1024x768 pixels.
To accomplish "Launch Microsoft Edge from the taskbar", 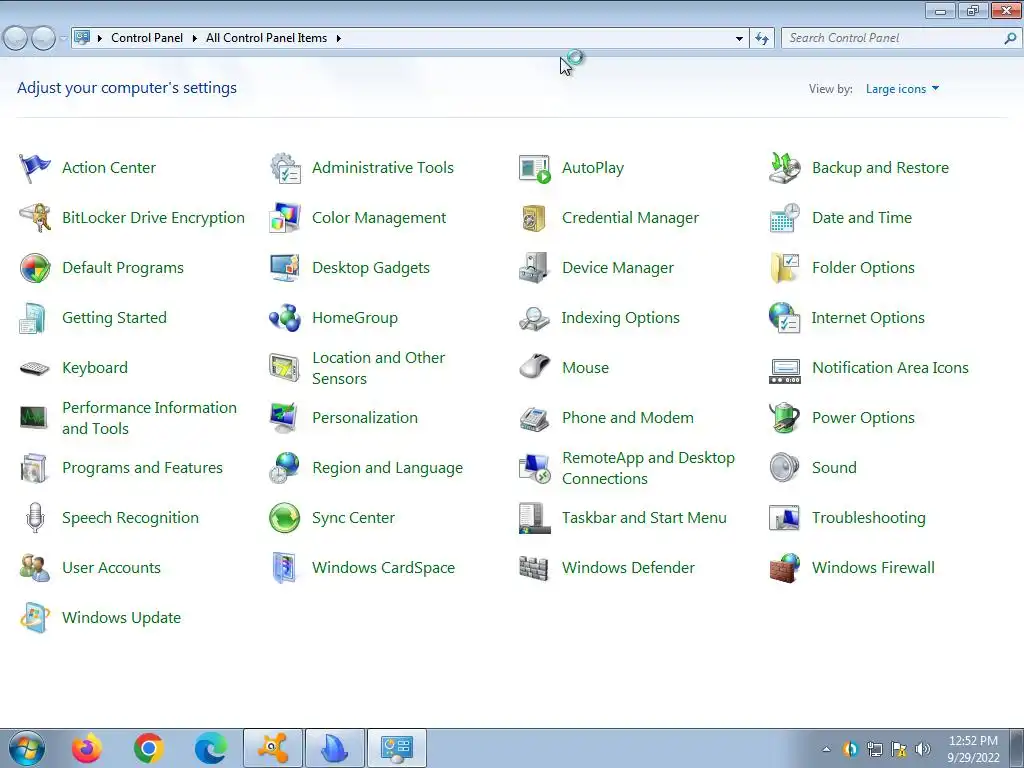I will pyautogui.click(x=210, y=749).
